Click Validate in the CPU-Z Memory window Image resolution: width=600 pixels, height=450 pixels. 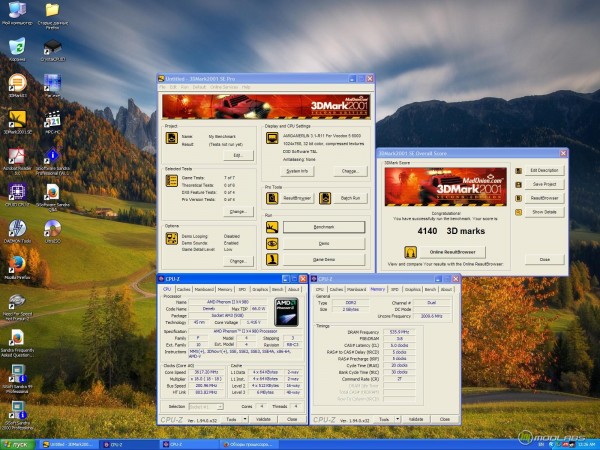(x=416, y=419)
